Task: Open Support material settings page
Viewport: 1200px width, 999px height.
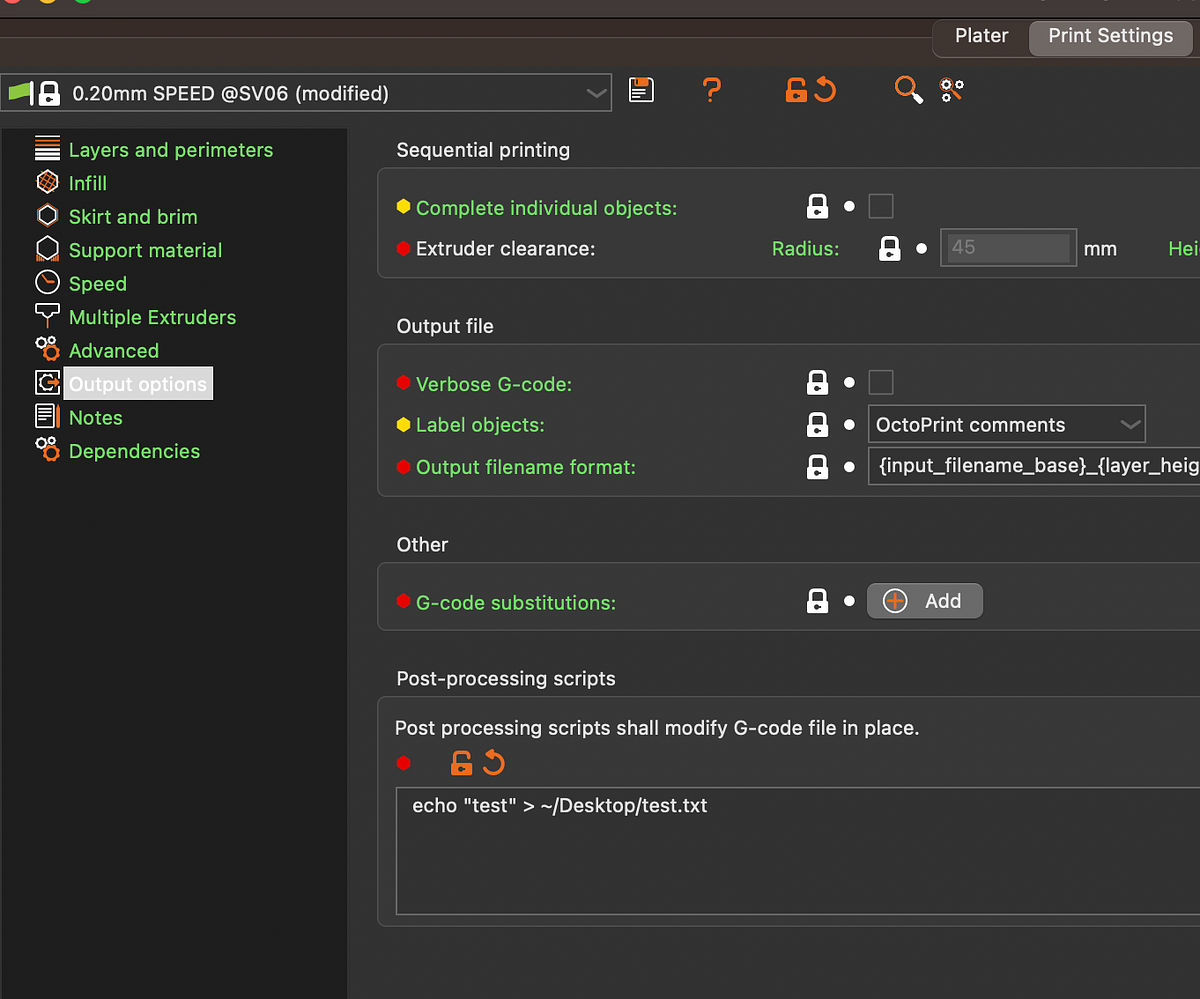Action: (145, 250)
